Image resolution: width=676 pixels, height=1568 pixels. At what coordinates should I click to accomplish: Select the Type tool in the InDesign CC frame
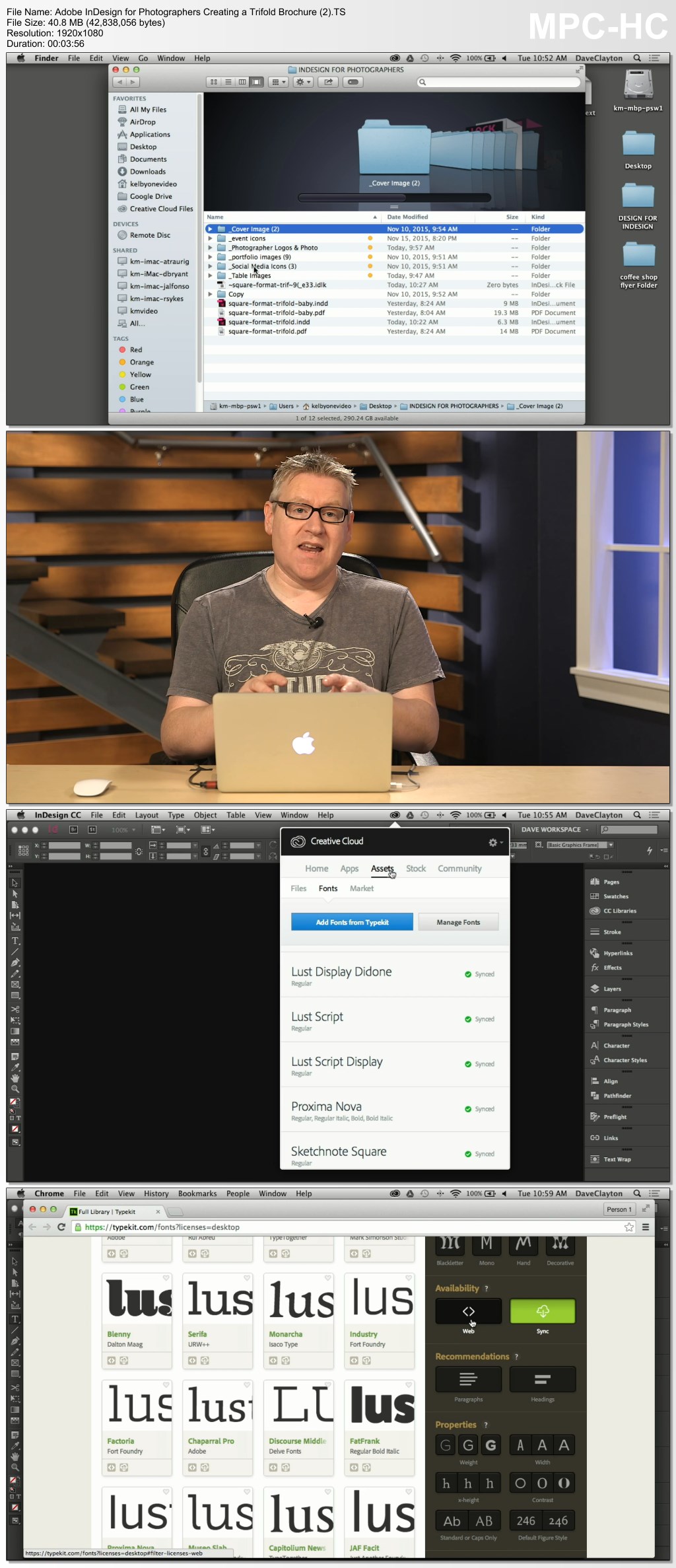[15, 941]
